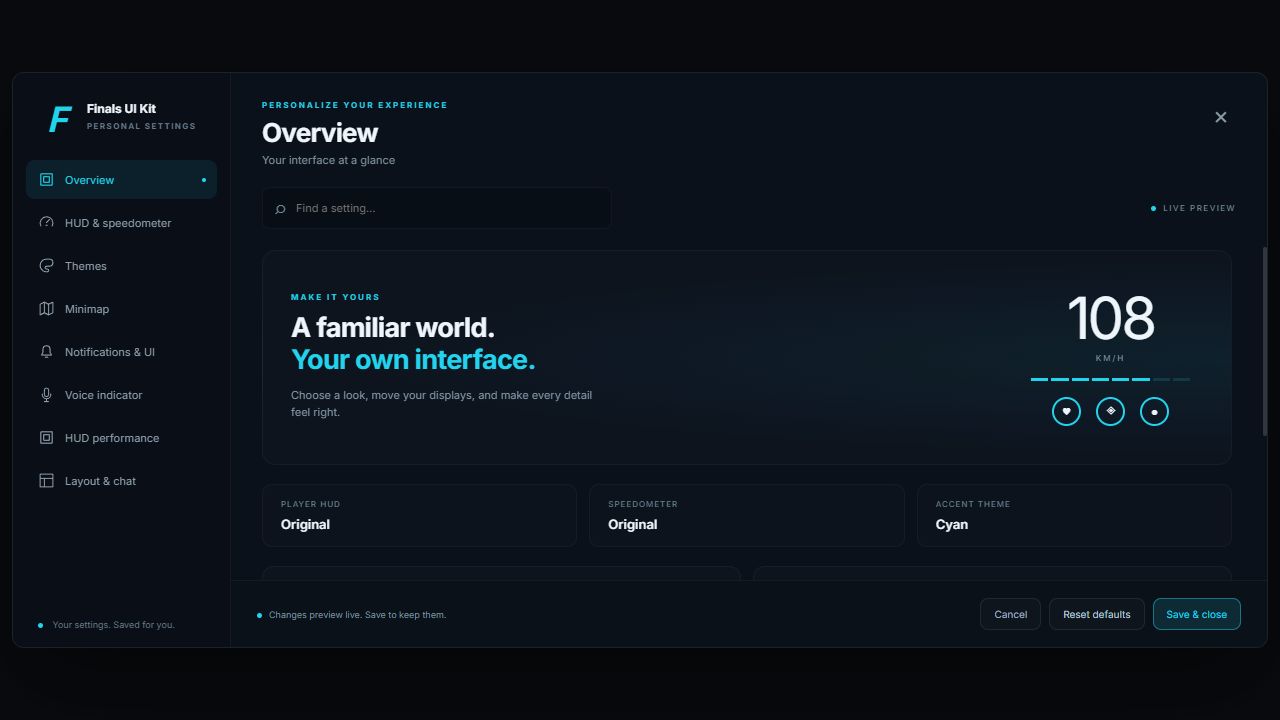Click the Cancel button
Screen dimensions: 1280x720
pos(1010,614)
